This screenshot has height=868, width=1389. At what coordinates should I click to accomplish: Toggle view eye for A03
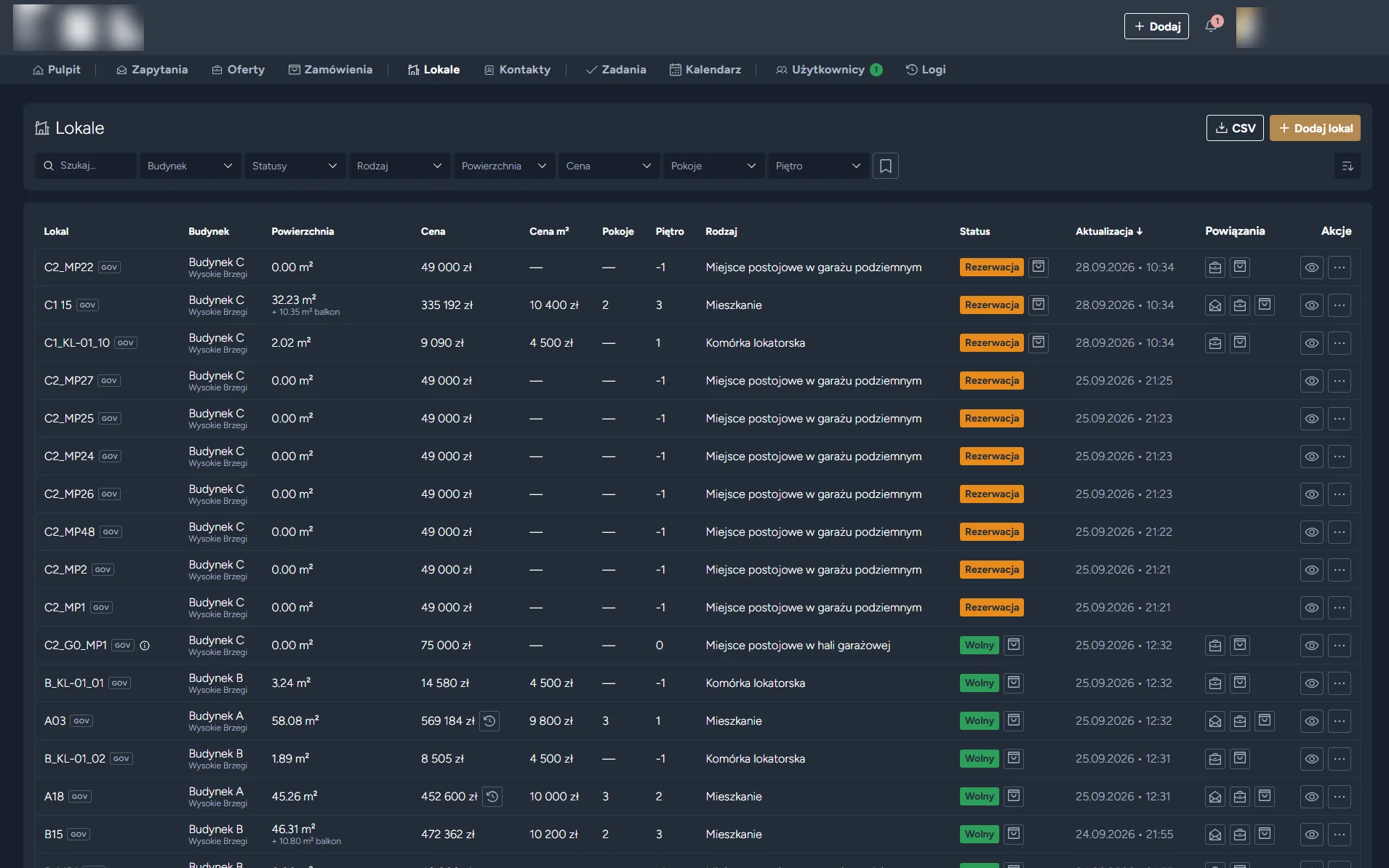1311,721
